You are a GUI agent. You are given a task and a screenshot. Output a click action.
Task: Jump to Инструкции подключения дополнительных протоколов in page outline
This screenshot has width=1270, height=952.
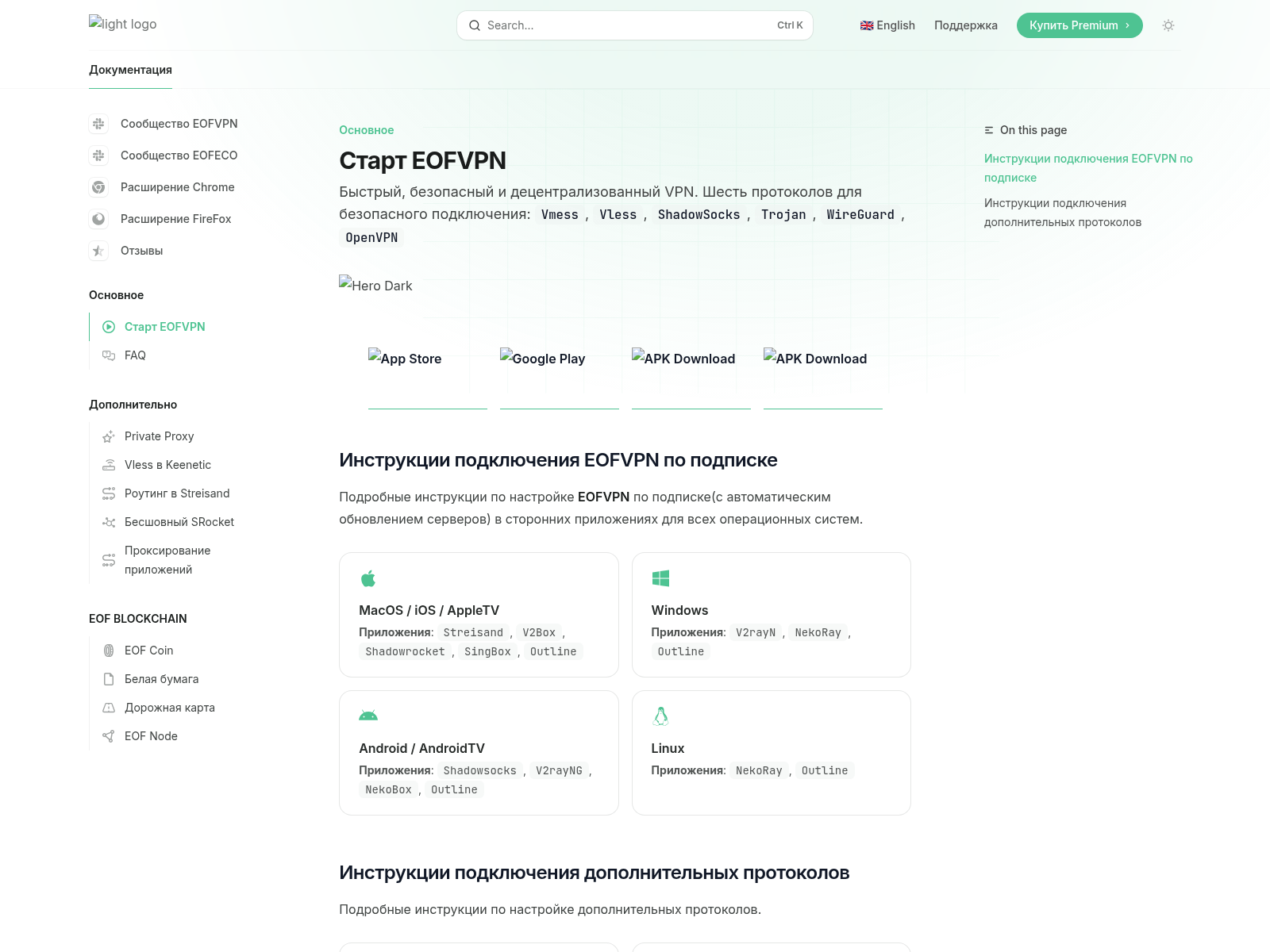[1062, 213]
